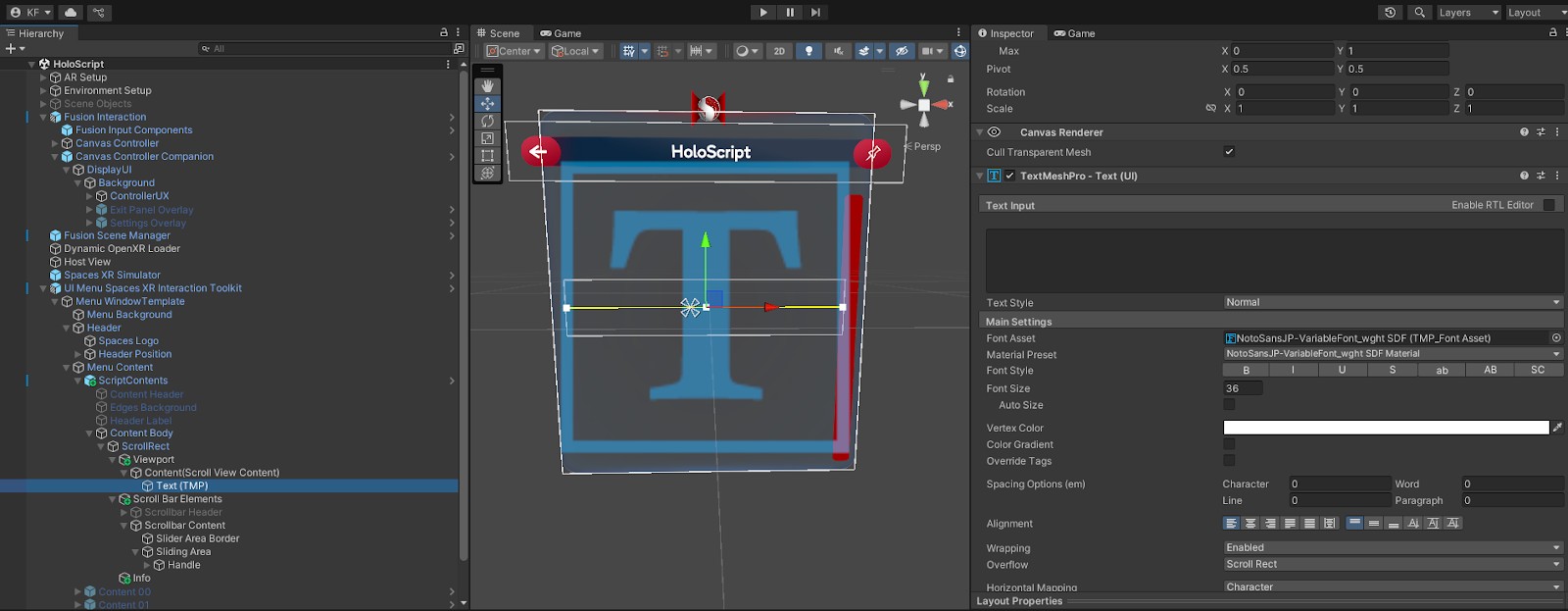The height and width of the screenshot is (611, 1568).
Task: Collapse the Canvas Renderer component
Action: (980, 132)
